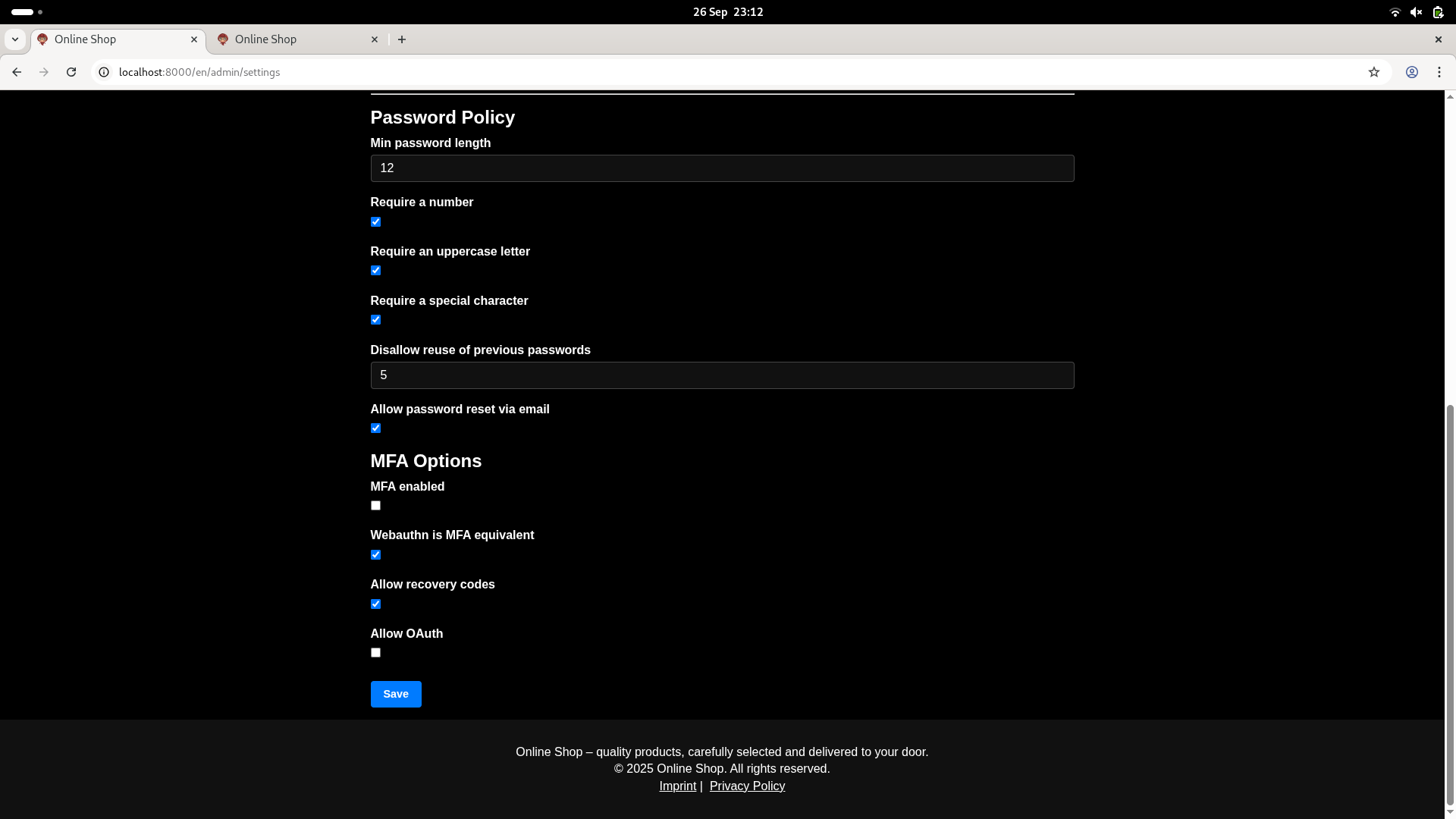Viewport: 1456px width, 819px height.
Task: Disable Allow recovery codes checkbox
Action: point(375,604)
